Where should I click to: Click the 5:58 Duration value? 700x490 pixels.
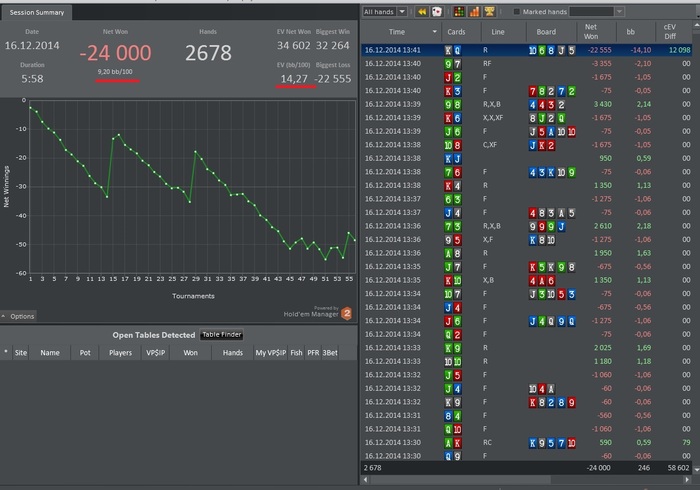tap(32, 79)
